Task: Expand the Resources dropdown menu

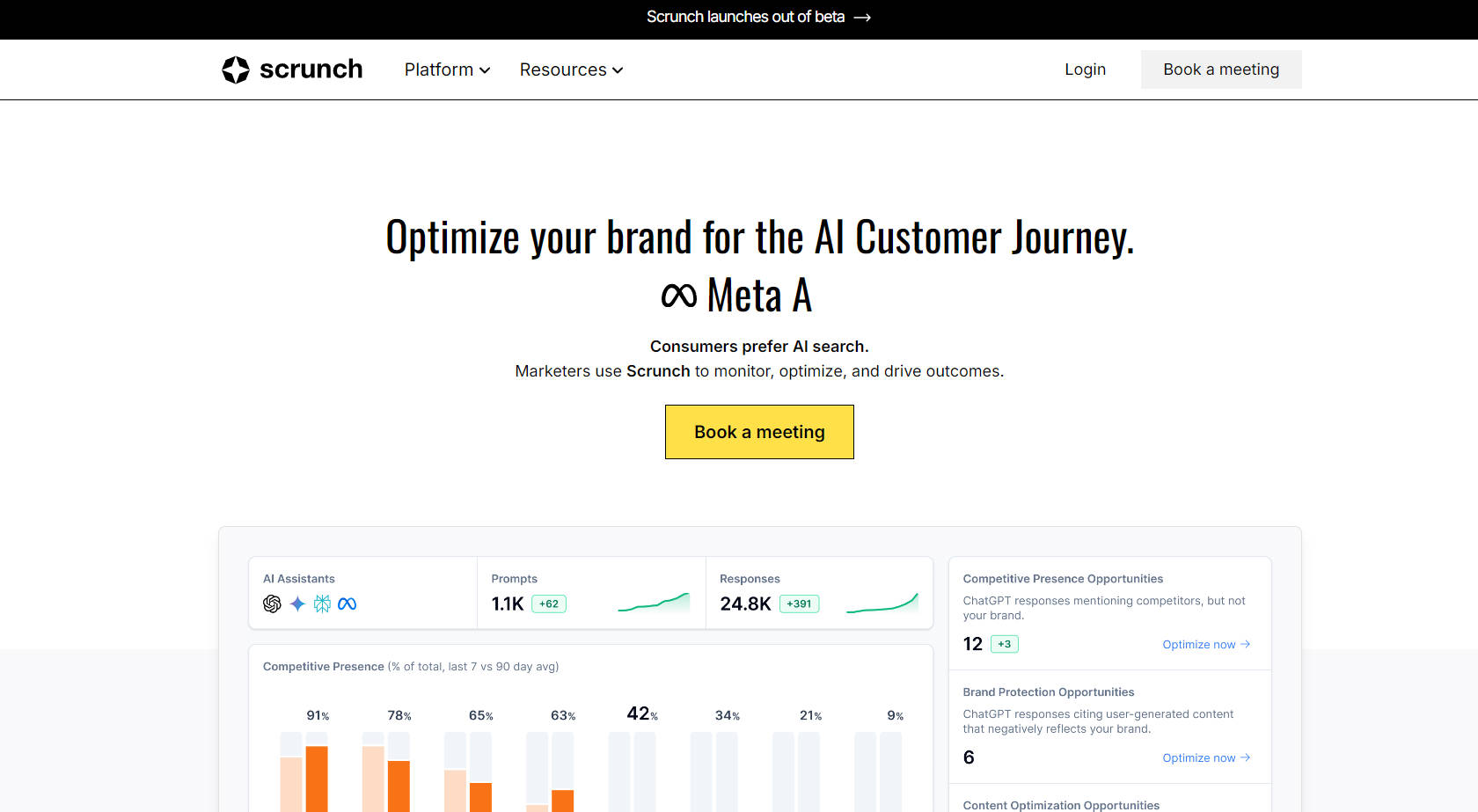Action: (571, 69)
